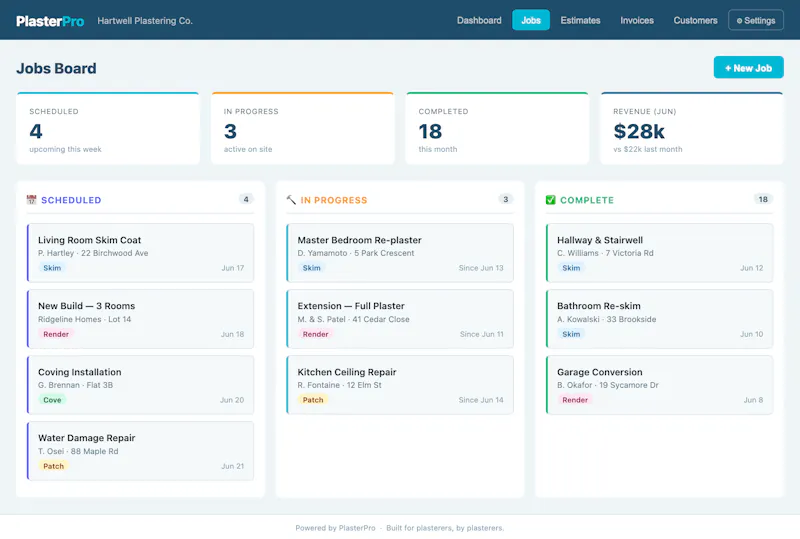
Task: Click P. Hartley · 22 Birchwood Ave address
Action: click(93, 253)
